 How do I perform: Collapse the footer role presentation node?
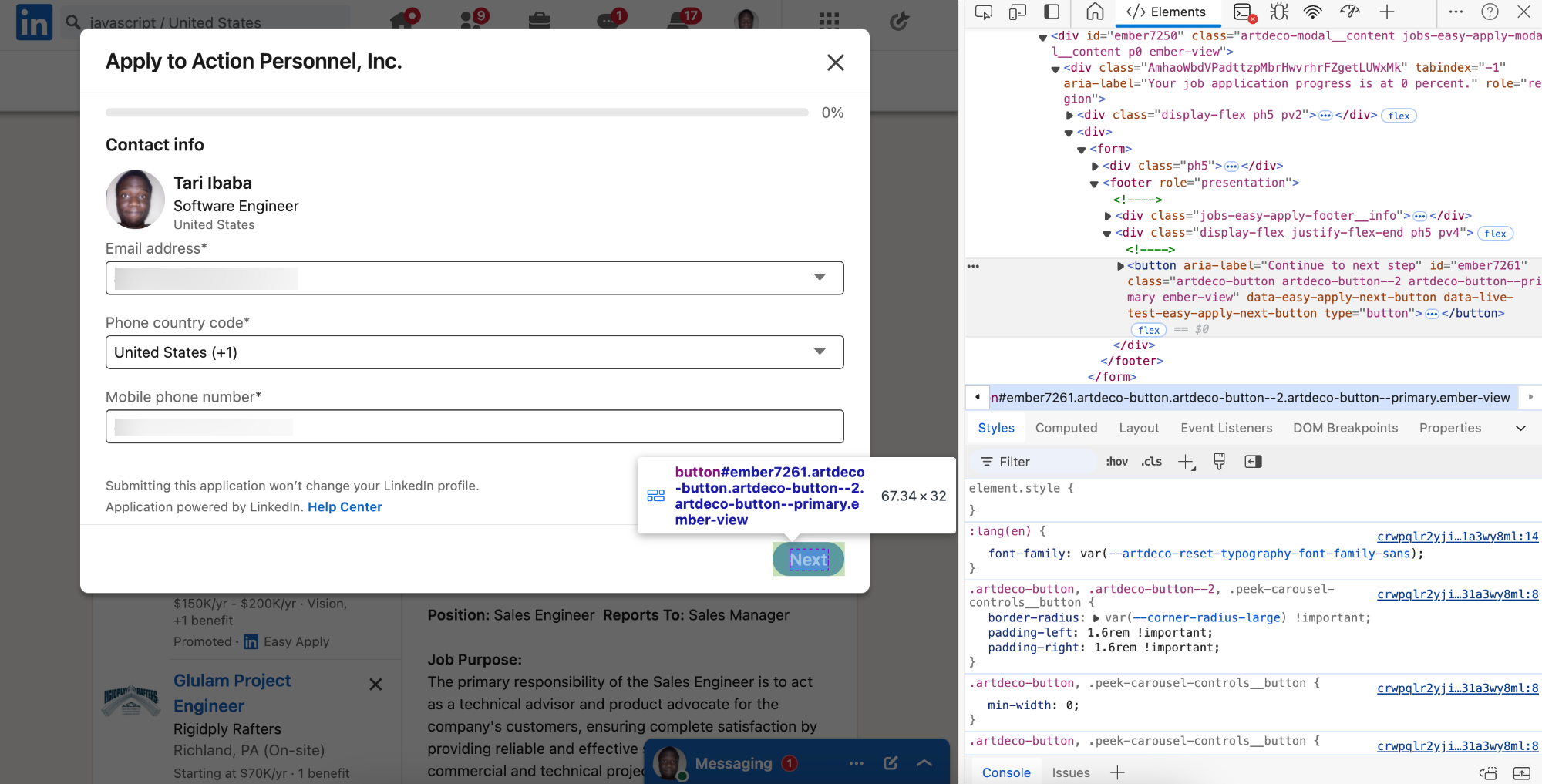click(1094, 183)
